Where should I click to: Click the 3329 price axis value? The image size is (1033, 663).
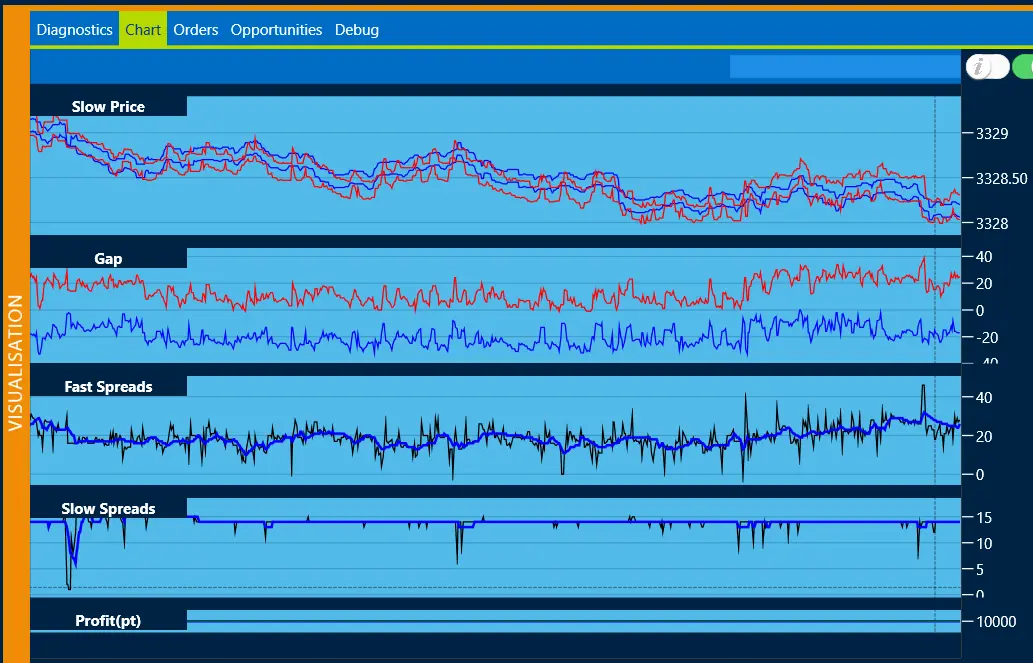[991, 134]
